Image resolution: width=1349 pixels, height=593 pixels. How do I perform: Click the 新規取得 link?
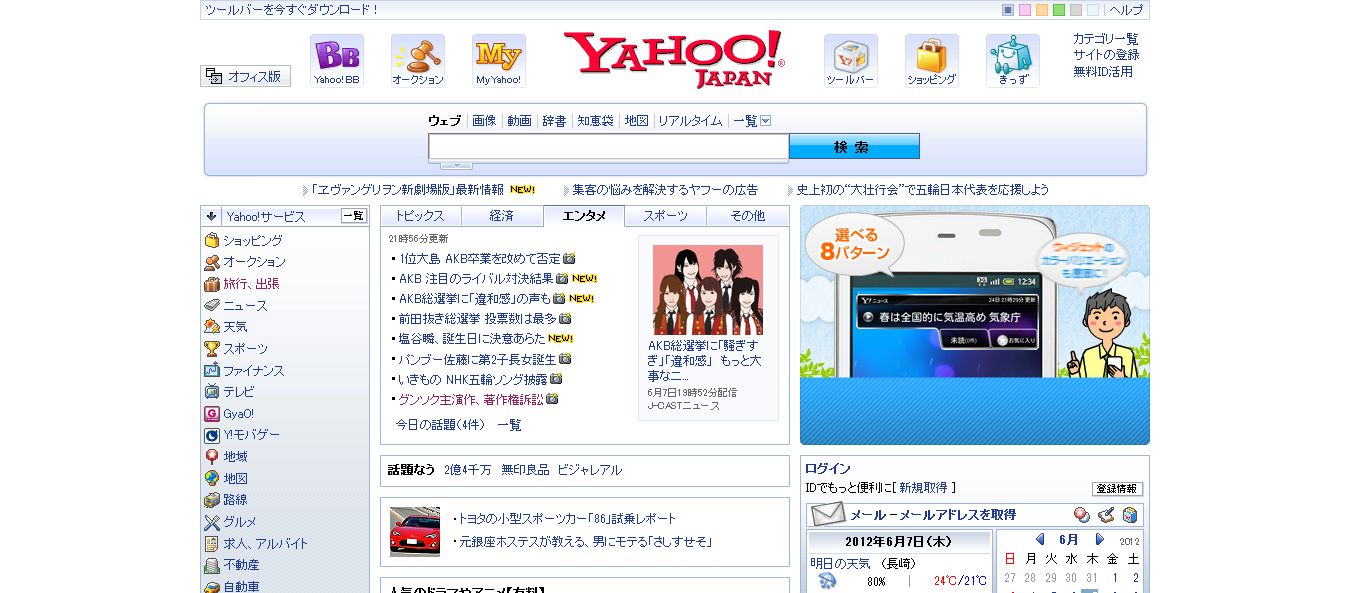coord(923,488)
